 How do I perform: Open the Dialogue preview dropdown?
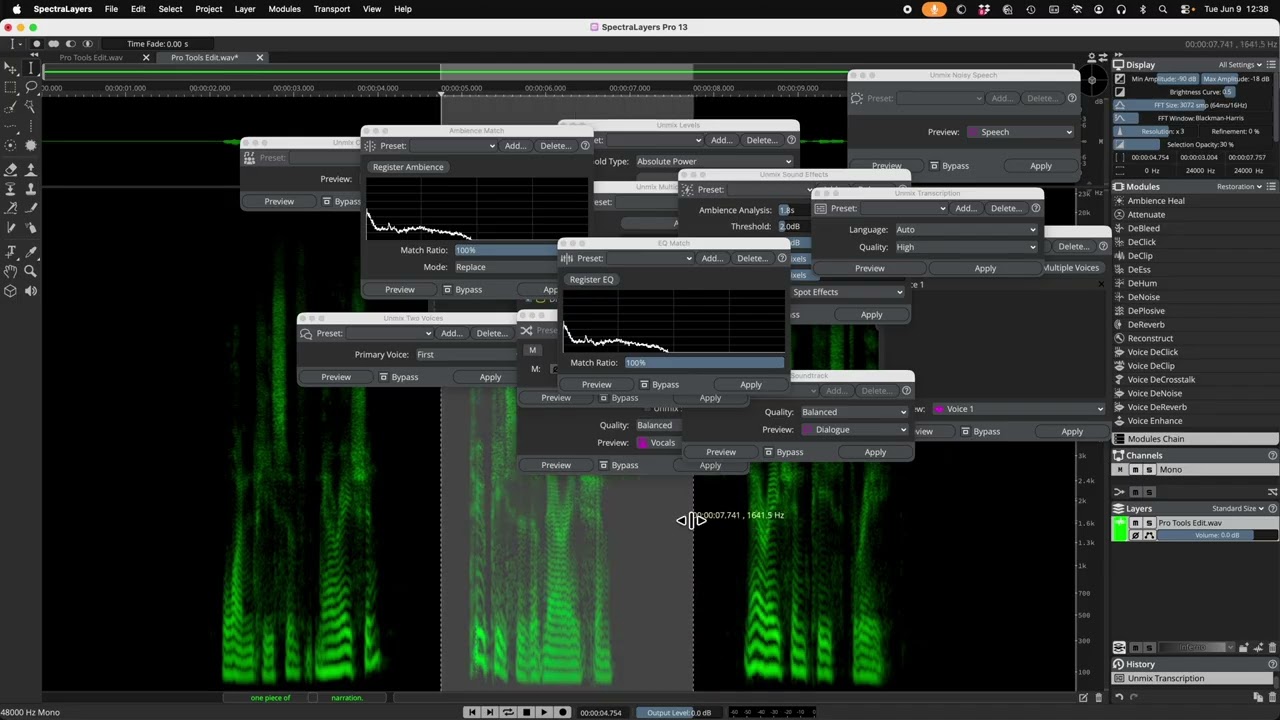(x=855, y=430)
